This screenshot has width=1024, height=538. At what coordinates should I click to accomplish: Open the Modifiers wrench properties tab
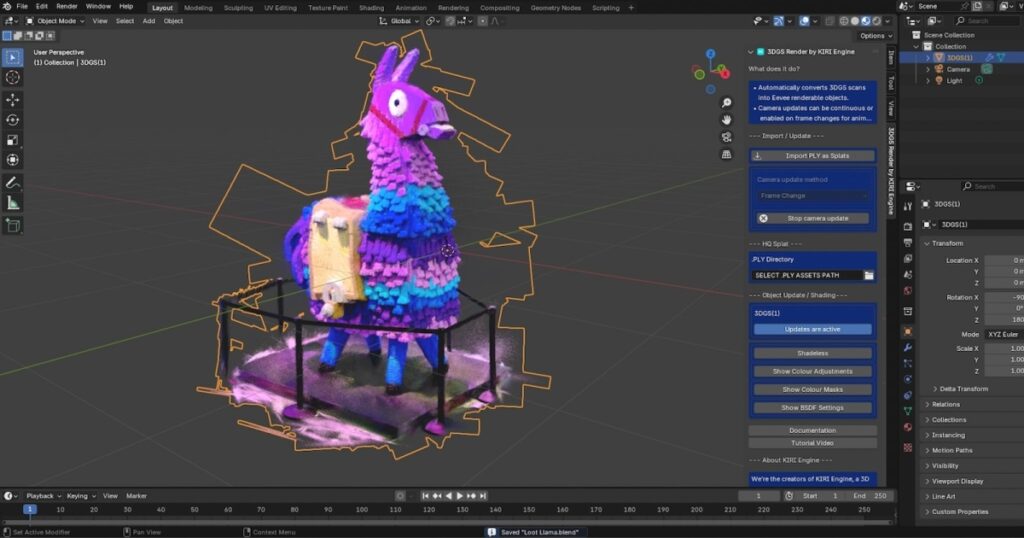coord(908,347)
